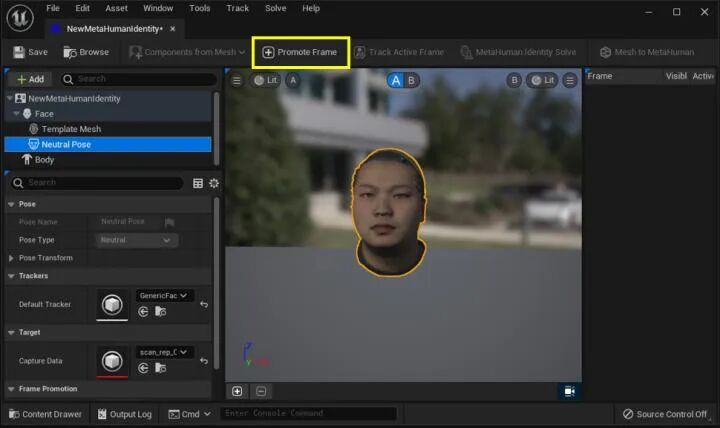
Task: Select the NewMetaHumanIdentity tab
Action: 114,29
